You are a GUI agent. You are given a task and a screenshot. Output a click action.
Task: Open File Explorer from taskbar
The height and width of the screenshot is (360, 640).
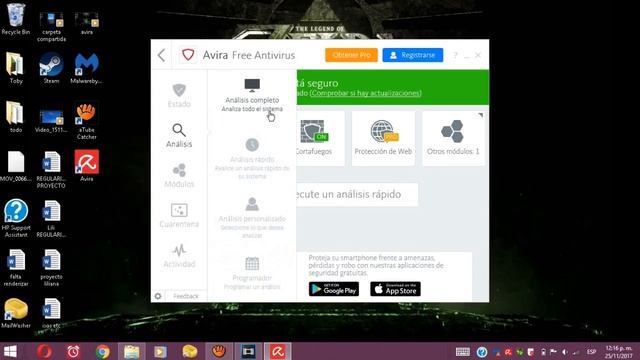[131, 351]
